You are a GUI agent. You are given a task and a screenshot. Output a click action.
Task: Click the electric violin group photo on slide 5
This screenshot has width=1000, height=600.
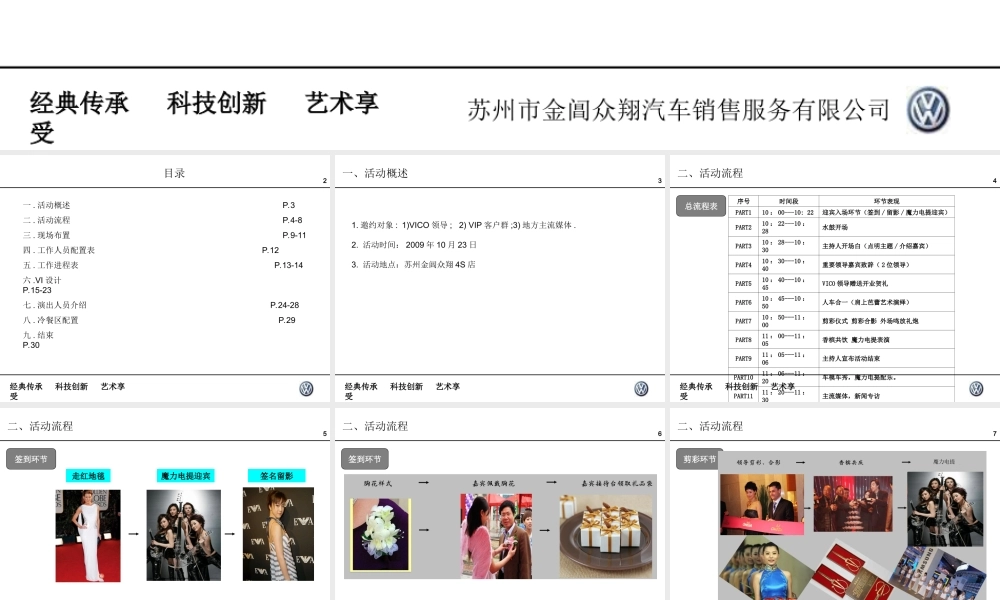coord(184,535)
